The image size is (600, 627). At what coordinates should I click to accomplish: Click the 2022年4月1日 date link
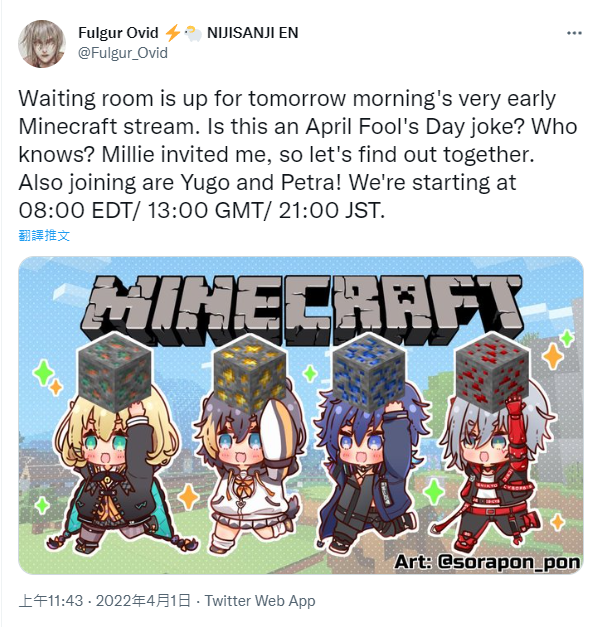(x=143, y=601)
